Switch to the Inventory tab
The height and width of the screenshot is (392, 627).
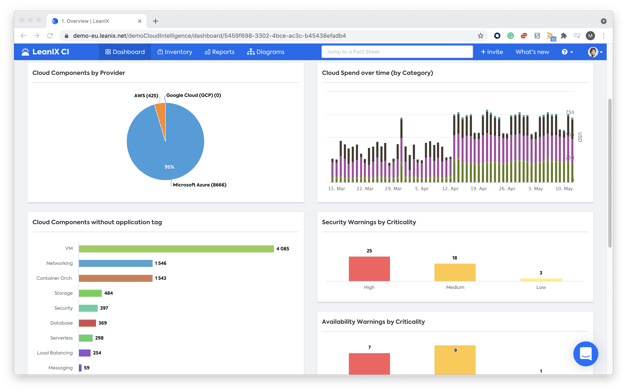[x=174, y=52]
